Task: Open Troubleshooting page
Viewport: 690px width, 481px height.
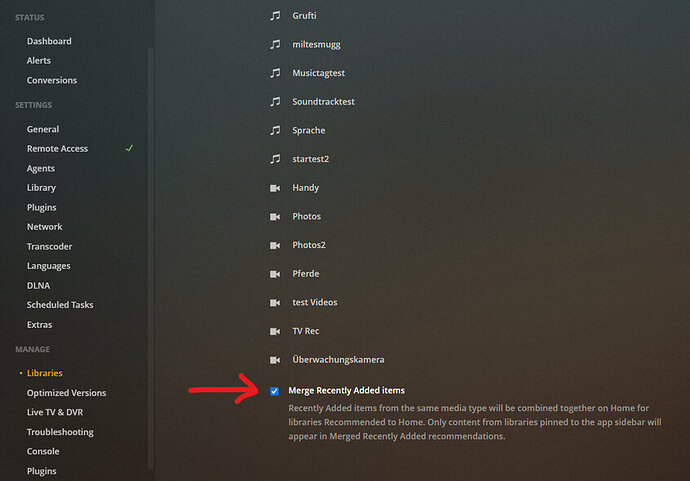Action: (x=60, y=432)
